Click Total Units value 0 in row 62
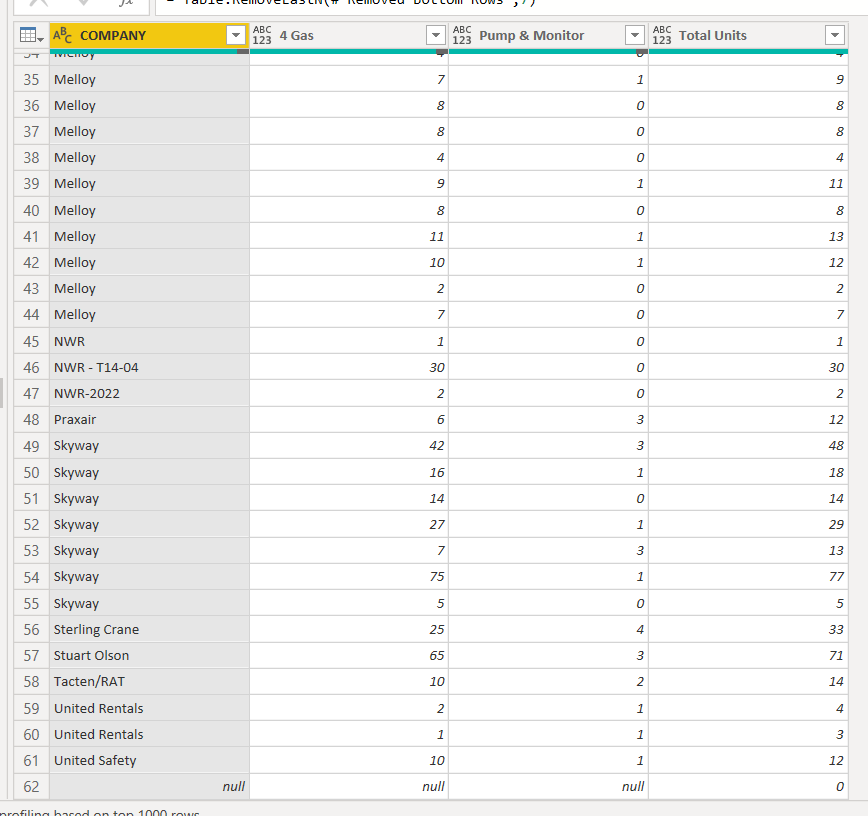Viewport: 868px width, 816px height. (x=748, y=787)
